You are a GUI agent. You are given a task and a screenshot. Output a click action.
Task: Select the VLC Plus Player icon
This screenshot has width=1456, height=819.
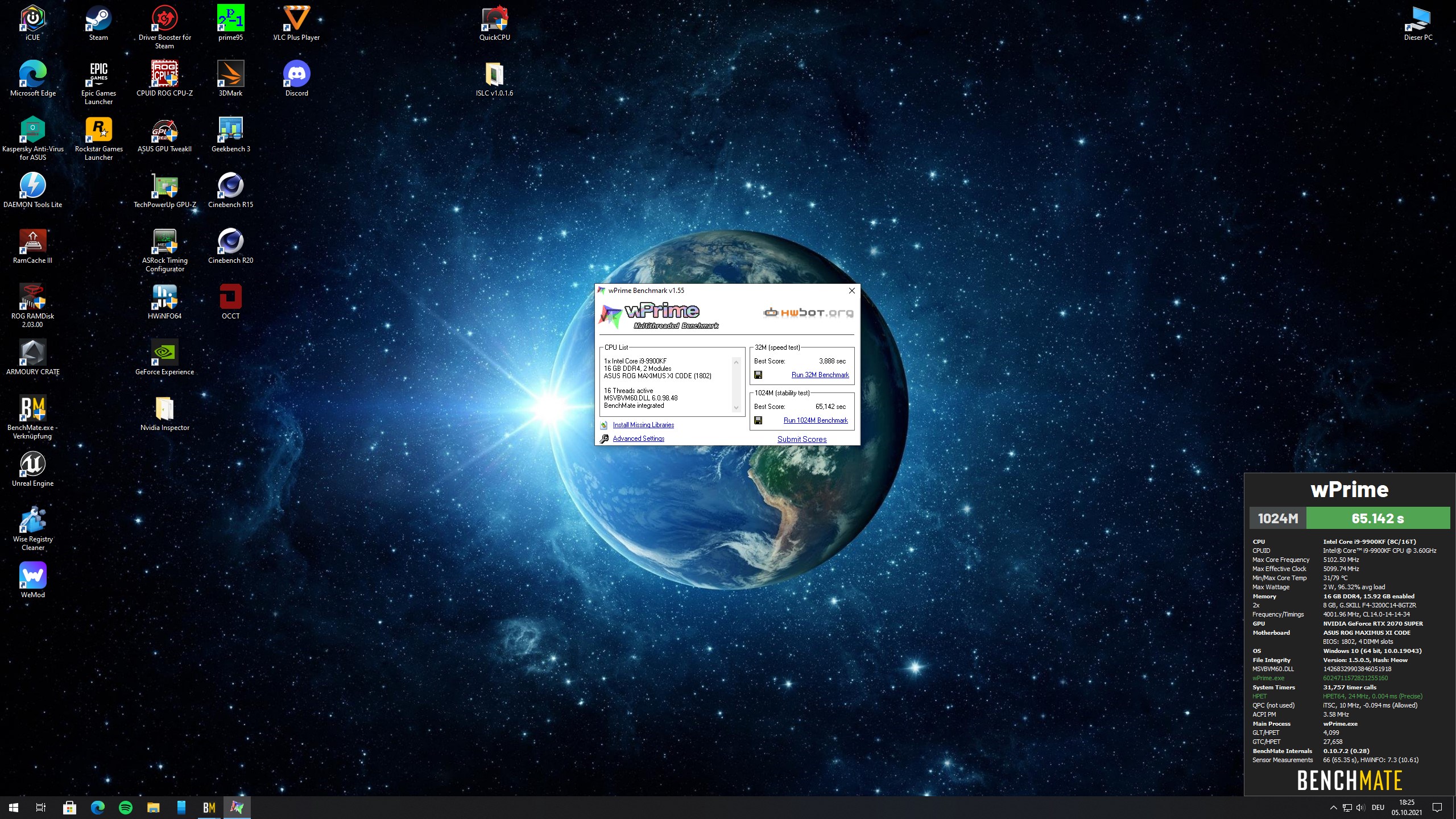click(296, 23)
